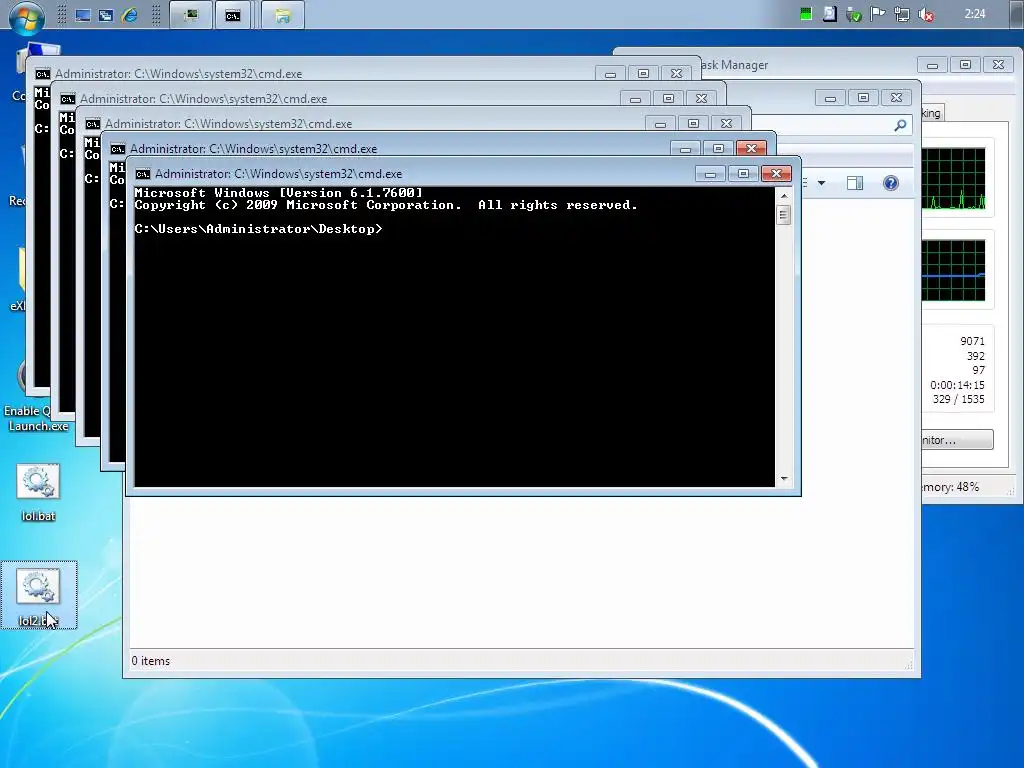
Task: Click the cmd window scrollbar thumb
Action: pos(784,214)
